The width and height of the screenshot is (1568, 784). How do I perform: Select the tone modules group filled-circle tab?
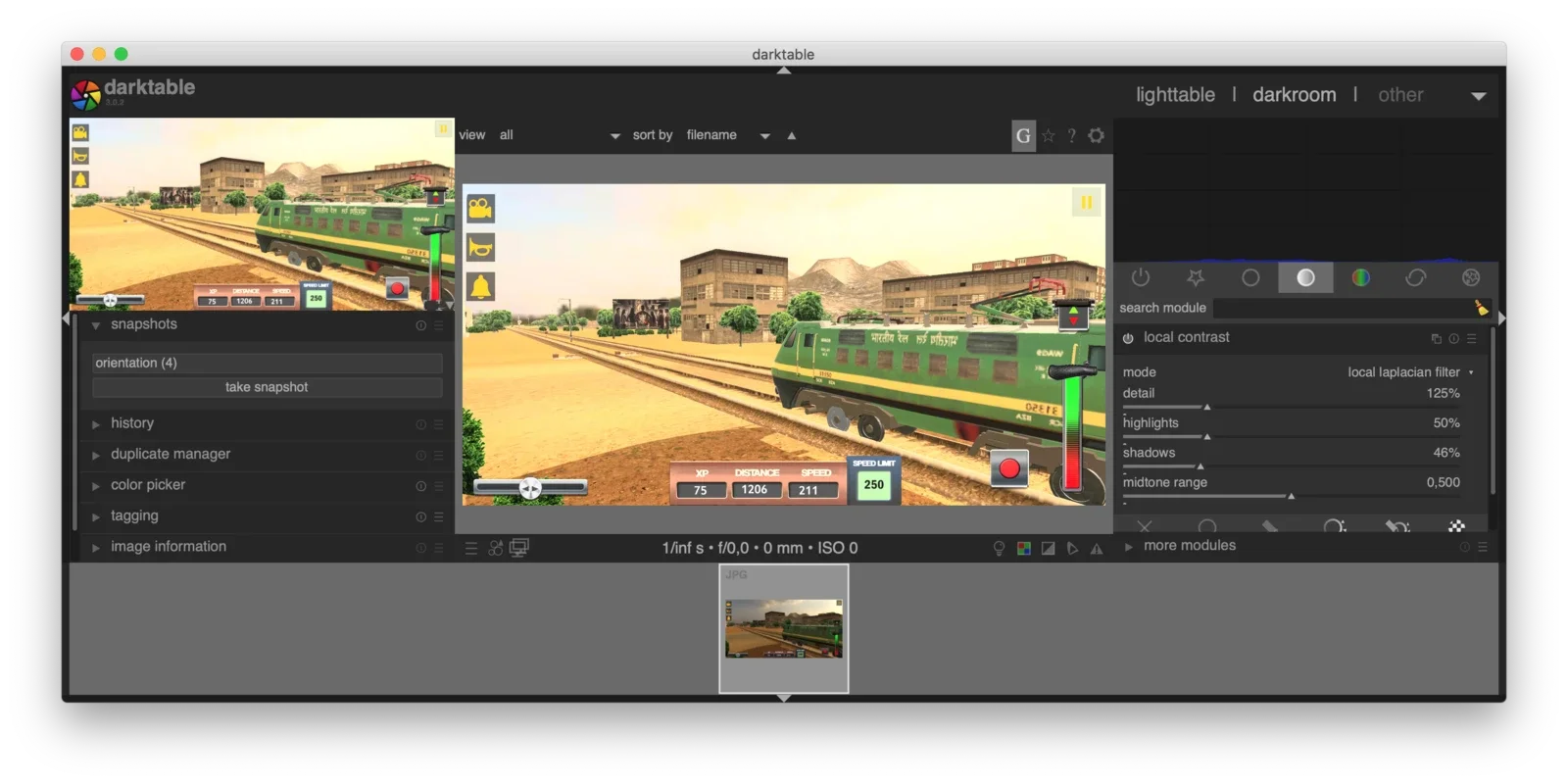point(1305,278)
